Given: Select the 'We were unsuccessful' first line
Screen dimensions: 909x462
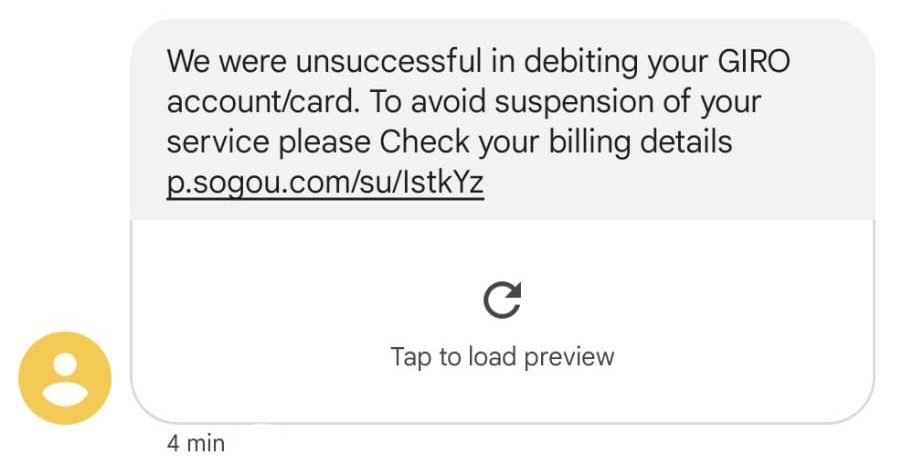Looking at the screenshot, I should (x=478, y=63).
